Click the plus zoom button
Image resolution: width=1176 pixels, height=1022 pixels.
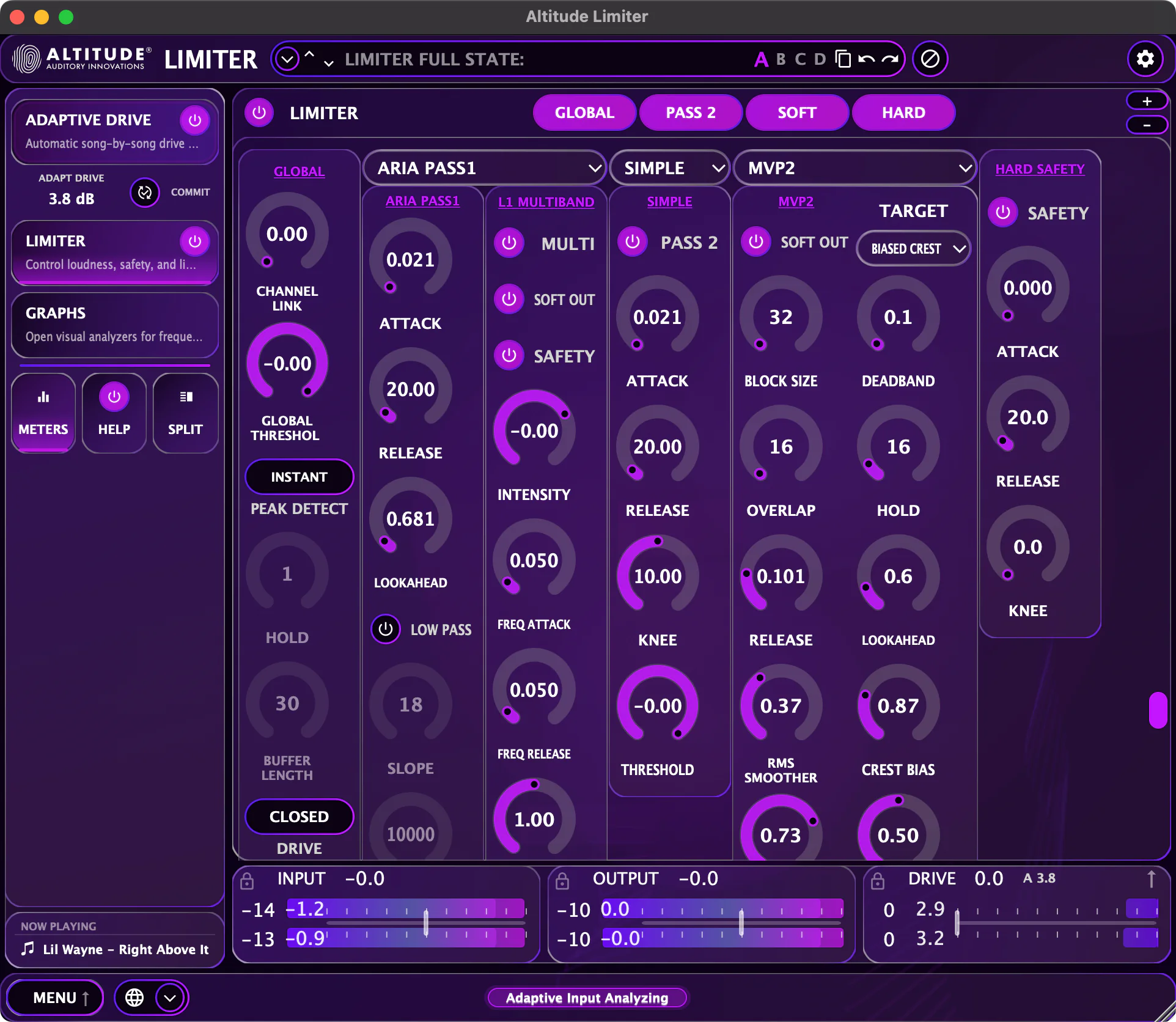(x=1147, y=101)
